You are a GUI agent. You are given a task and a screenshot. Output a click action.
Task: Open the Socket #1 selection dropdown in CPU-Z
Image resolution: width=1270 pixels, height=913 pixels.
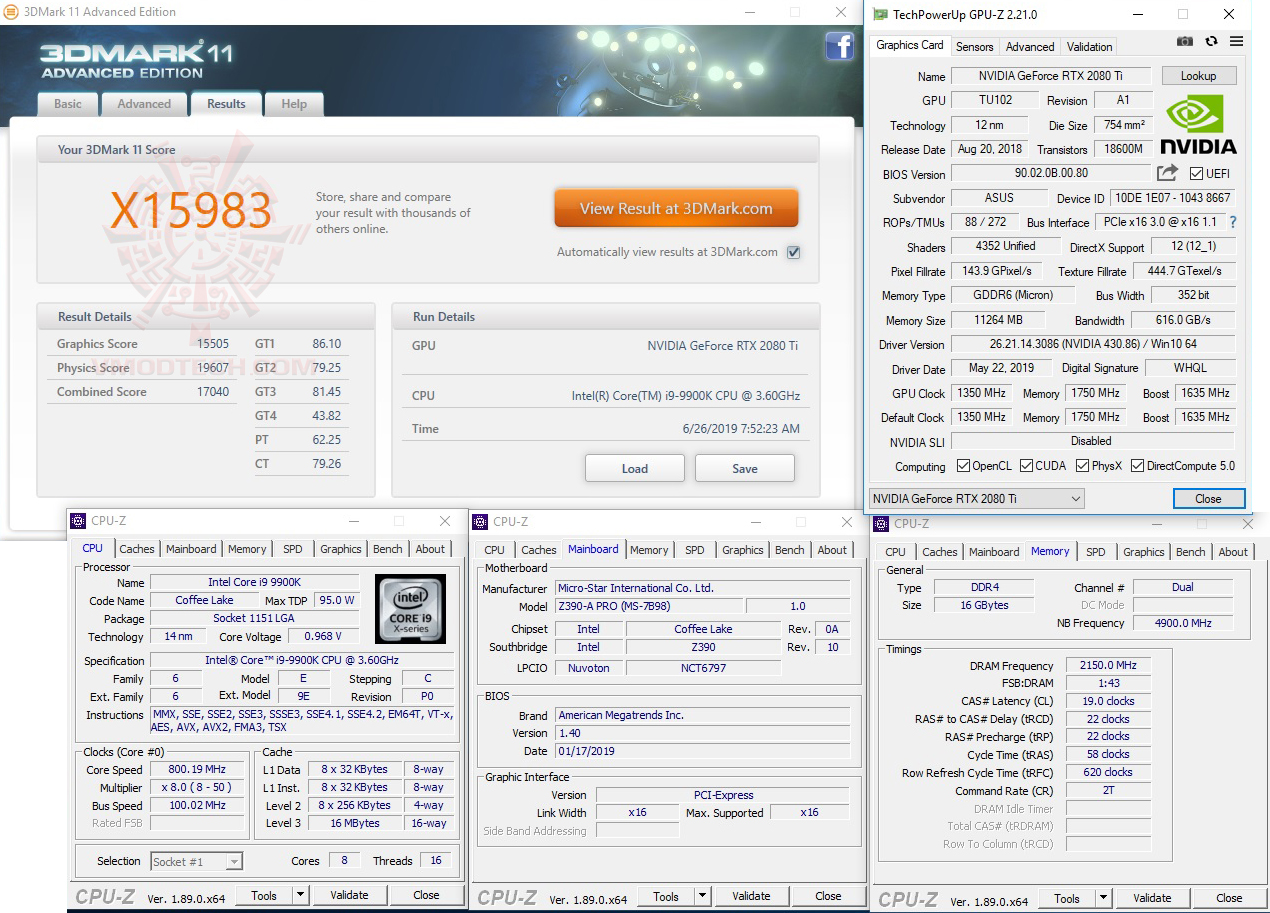(233, 861)
